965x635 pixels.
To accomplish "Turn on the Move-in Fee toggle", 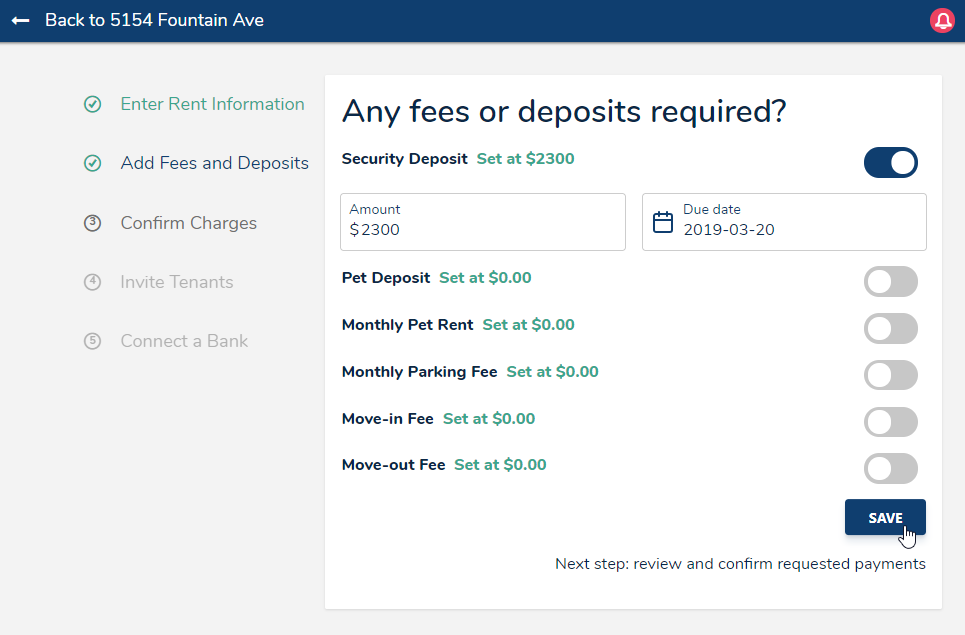I will (x=890, y=422).
